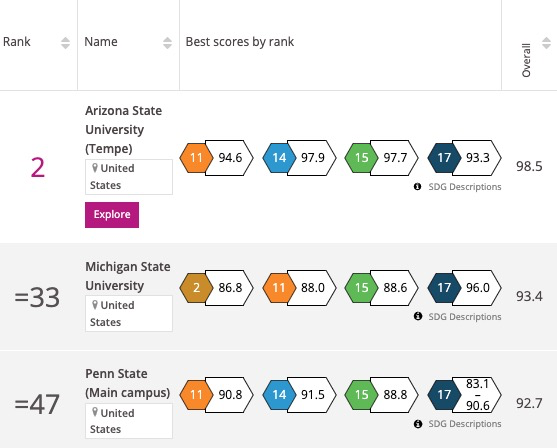
Task: Click info icon beside Penn State SDG Descriptions
Action: coord(418,424)
